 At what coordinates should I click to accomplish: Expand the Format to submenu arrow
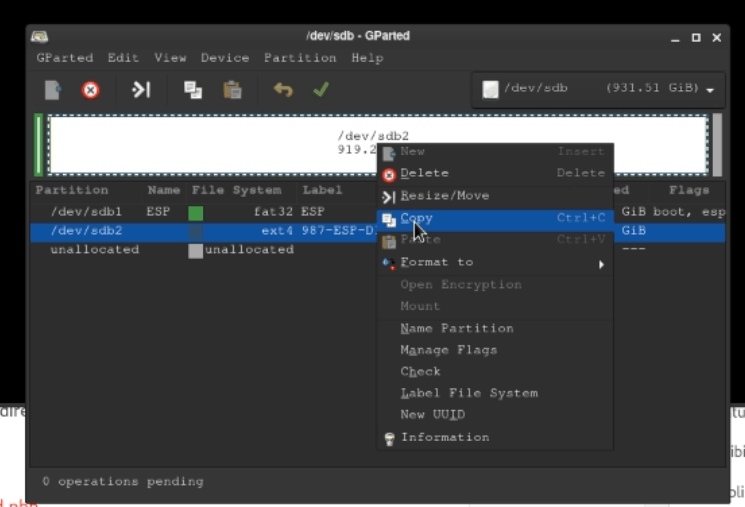coord(602,264)
